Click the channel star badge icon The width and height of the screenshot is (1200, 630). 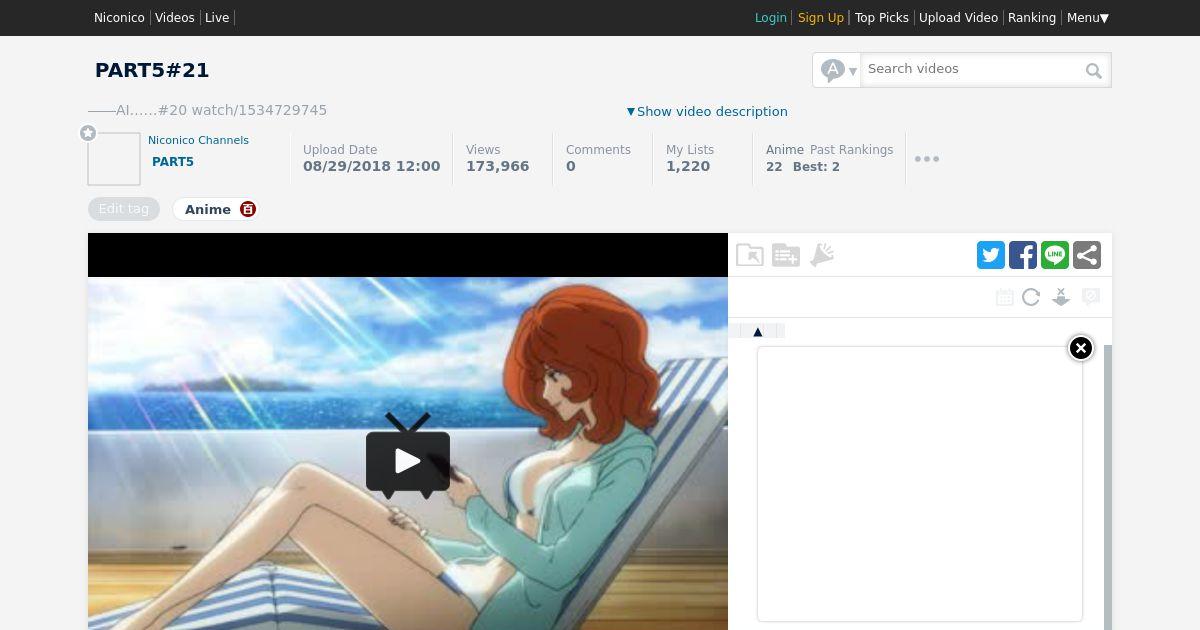point(88,133)
